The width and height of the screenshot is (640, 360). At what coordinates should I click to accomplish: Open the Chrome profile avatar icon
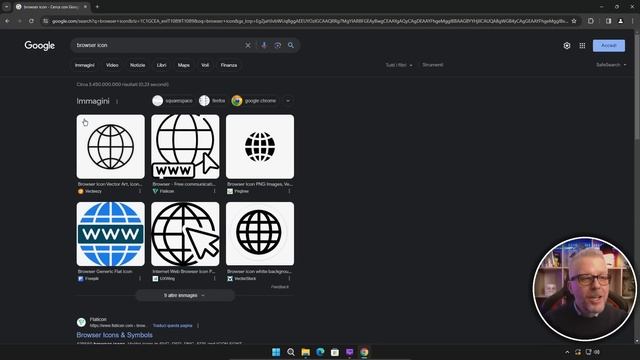(620, 21)
